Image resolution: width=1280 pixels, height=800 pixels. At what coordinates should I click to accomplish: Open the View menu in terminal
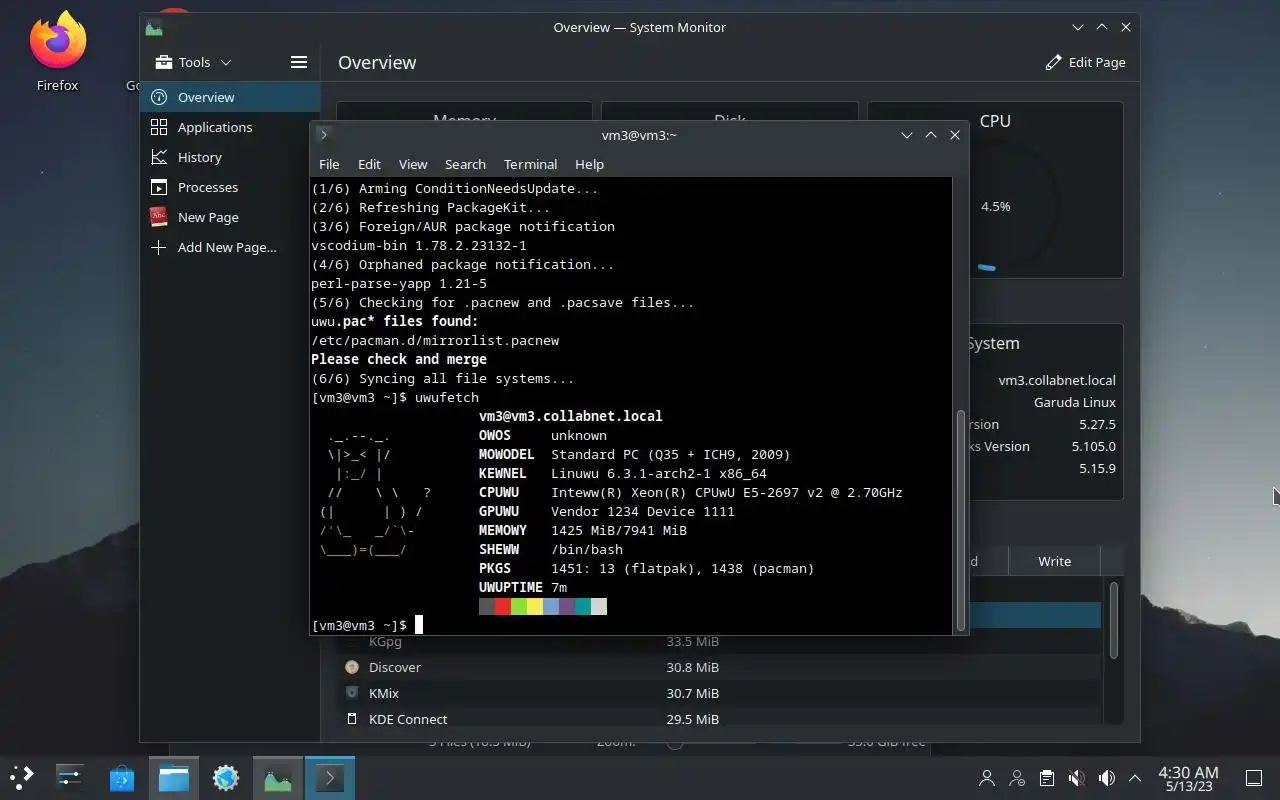(x=413, y=164)
